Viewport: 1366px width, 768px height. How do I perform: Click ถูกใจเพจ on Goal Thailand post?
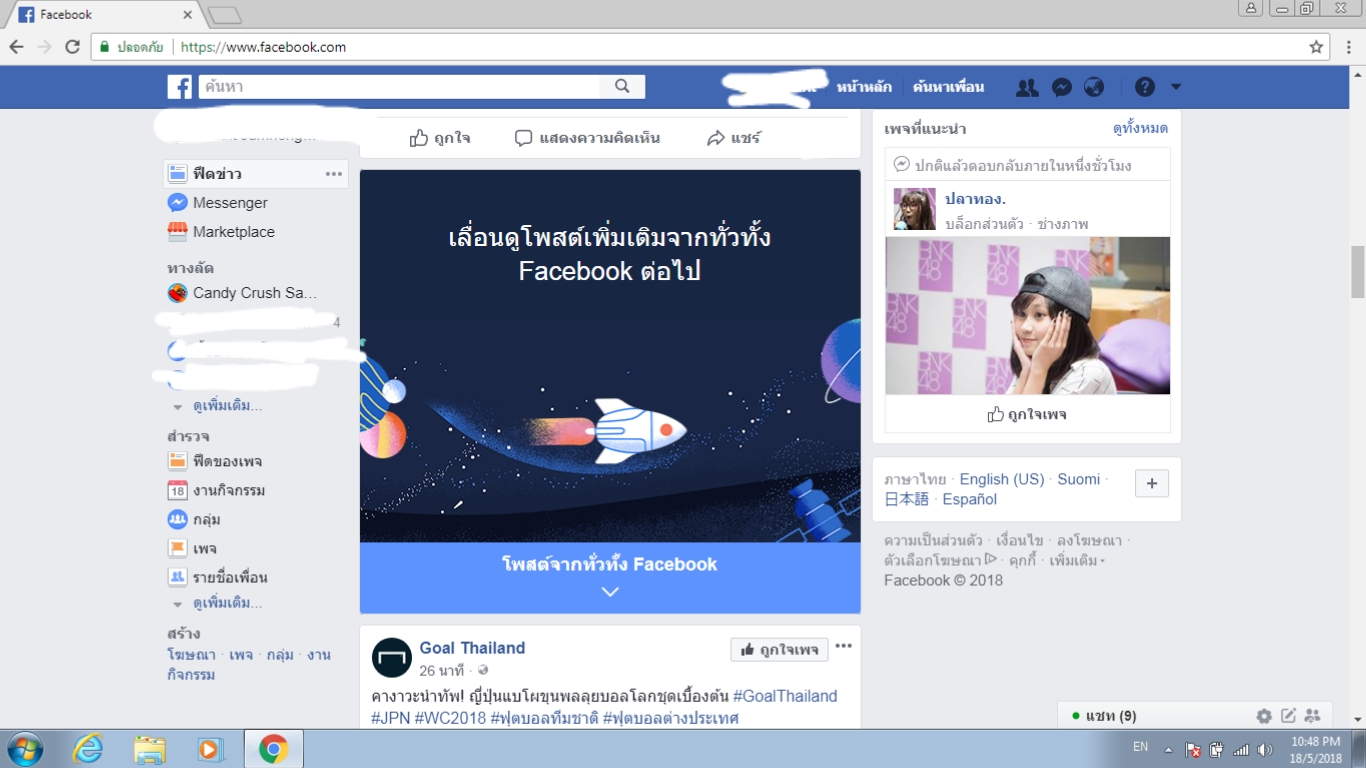coord(779,650)
